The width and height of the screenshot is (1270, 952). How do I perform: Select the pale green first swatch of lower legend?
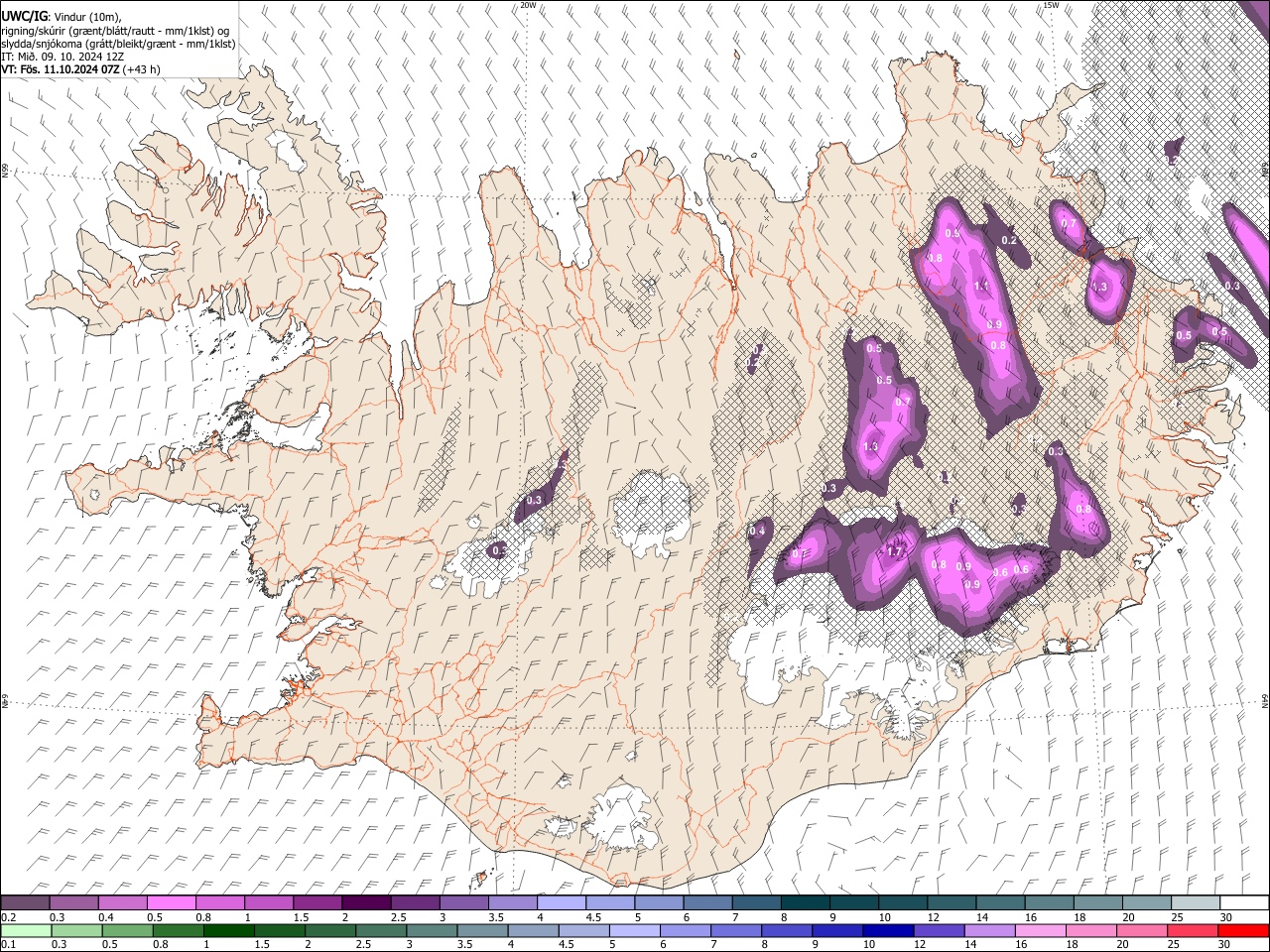(x=25, y=931)
